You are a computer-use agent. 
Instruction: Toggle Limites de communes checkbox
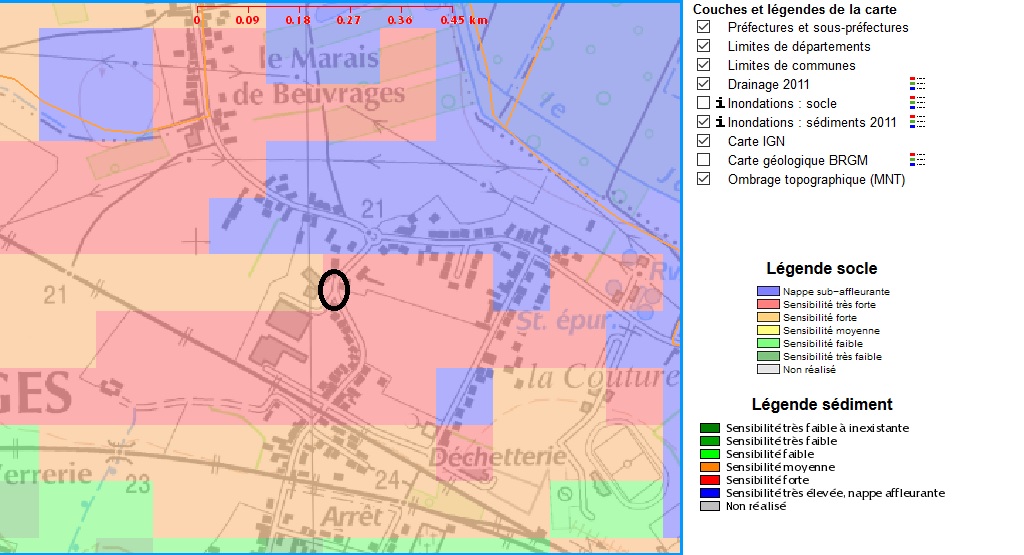[x=703, y=65]
